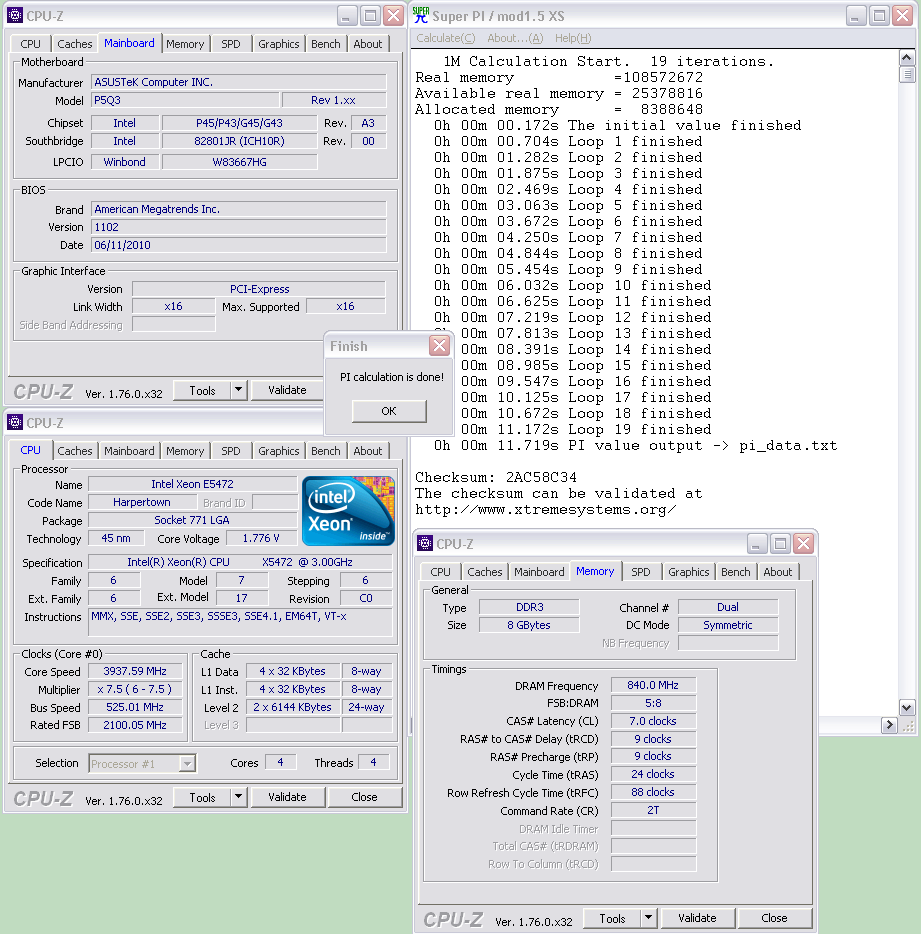The width and height of the screenshot is (921, 934).
Task: Switch to About tab in CPU window
Action: click(368, 450)
